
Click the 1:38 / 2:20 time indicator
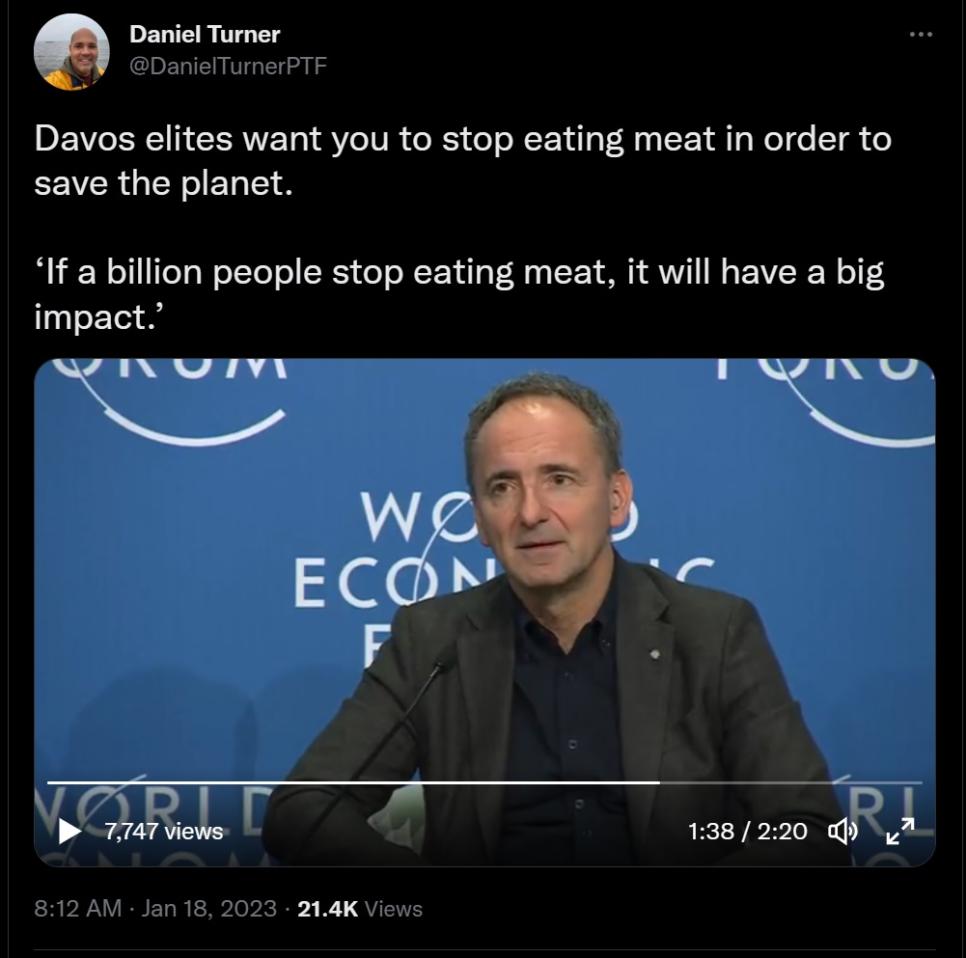pyautogui.click(x=747, y=831)
